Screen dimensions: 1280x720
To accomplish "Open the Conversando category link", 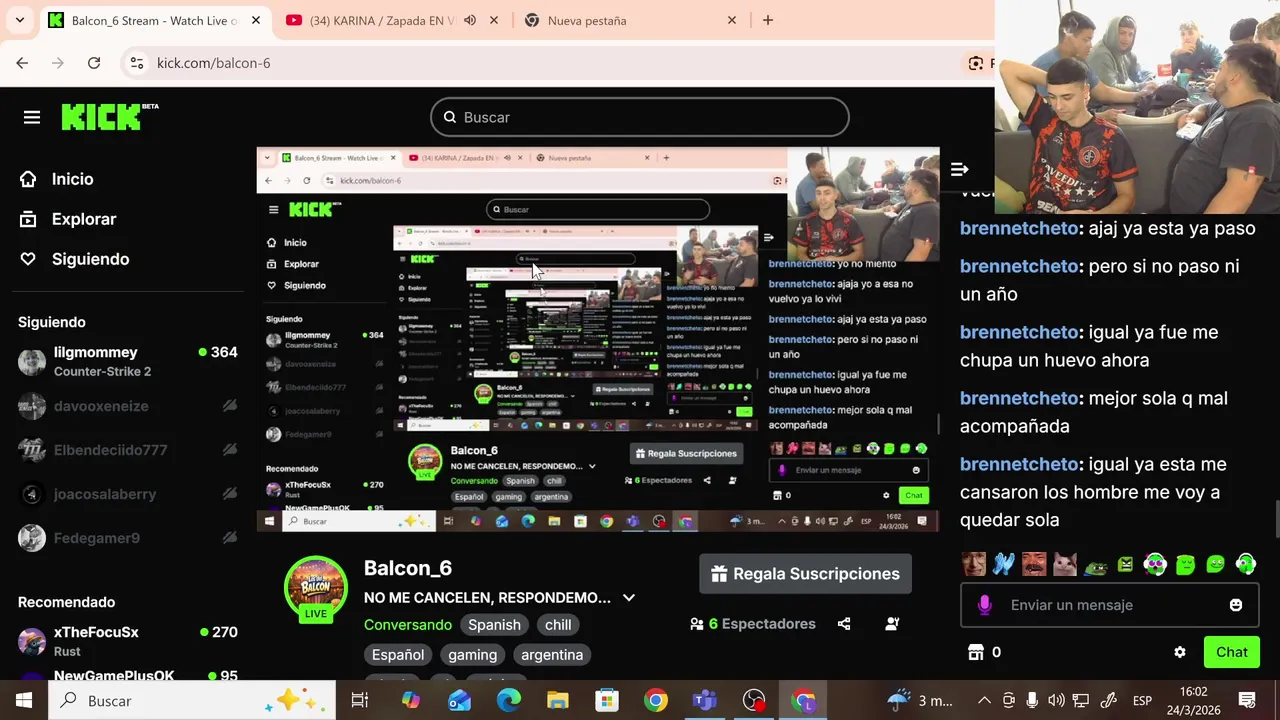I will coord(408,625).
